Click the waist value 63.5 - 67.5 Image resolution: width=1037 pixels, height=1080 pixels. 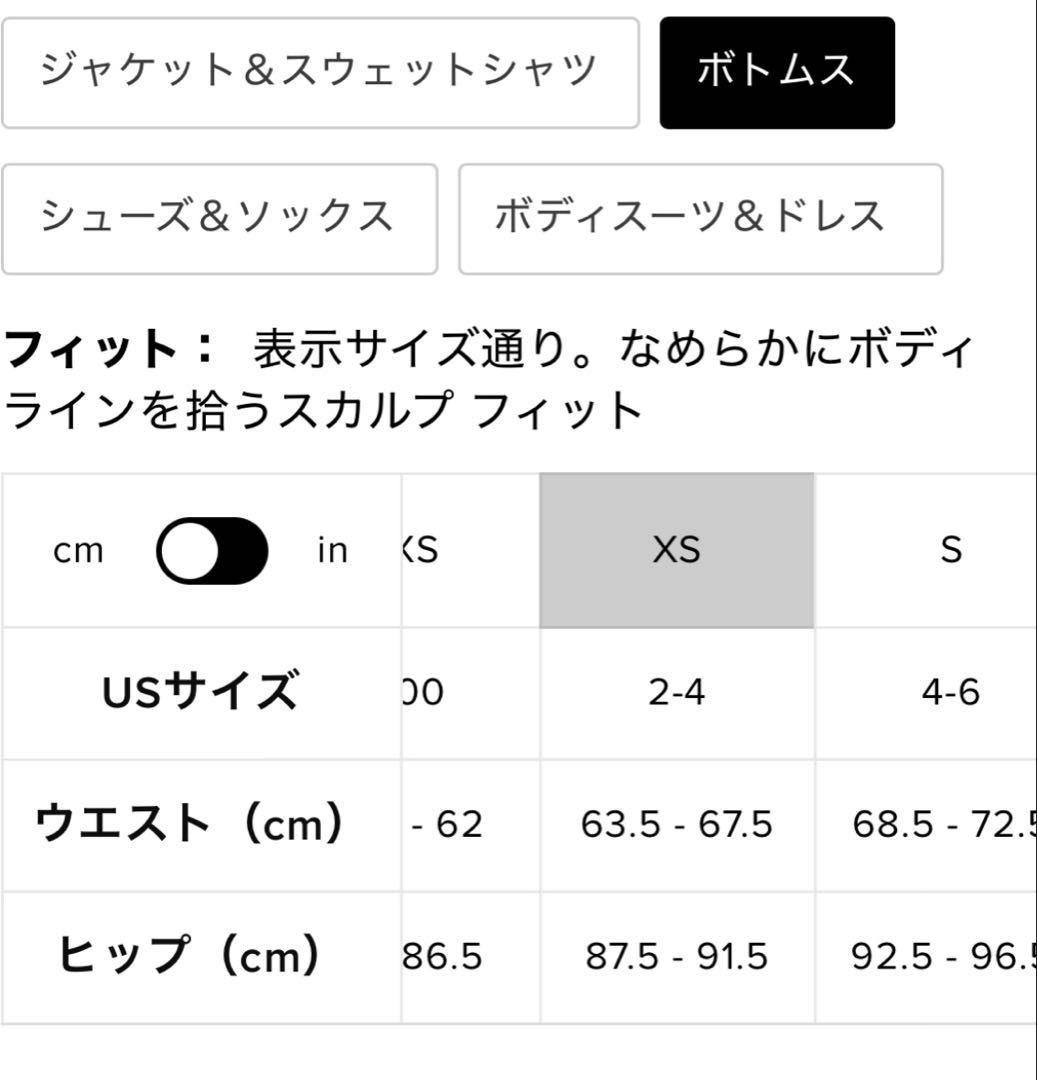677,825
